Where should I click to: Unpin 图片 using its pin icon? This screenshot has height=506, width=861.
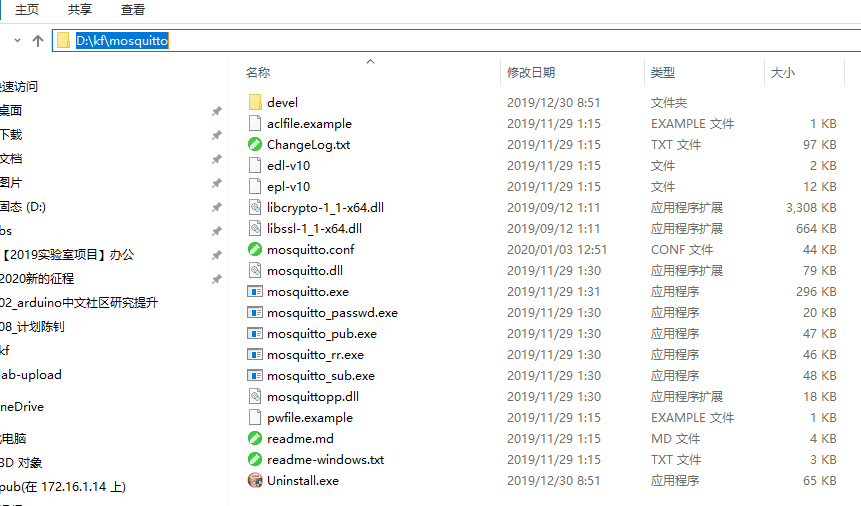click(x=217, y=183)
